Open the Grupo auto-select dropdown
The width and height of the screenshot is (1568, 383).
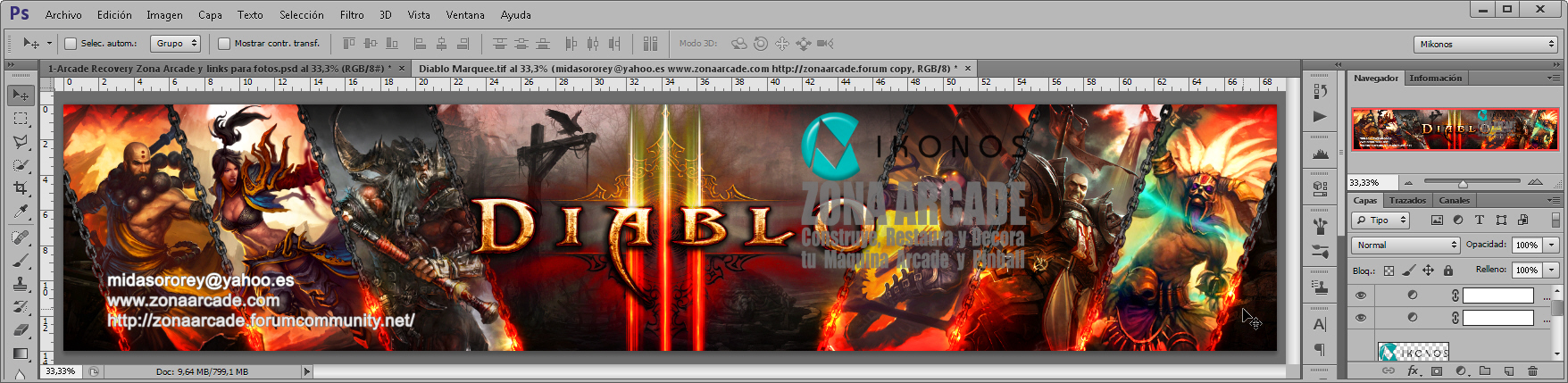(175, 43)
